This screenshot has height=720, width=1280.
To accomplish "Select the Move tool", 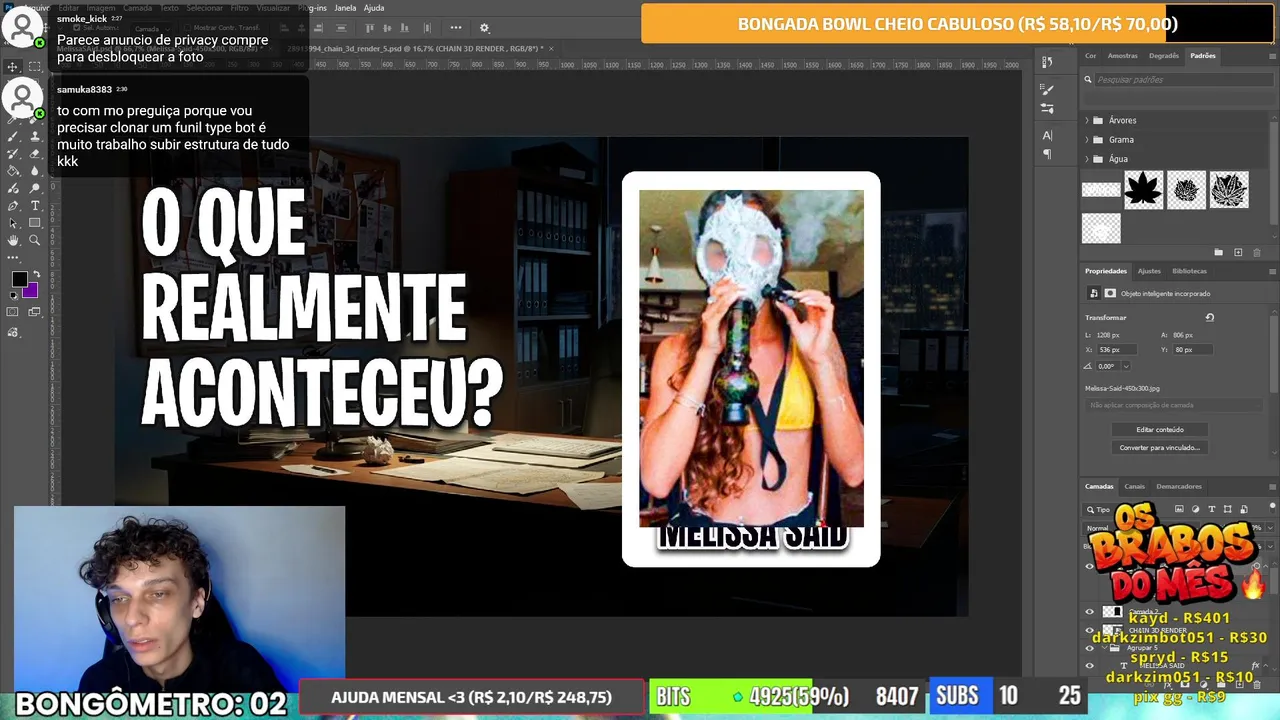I will tap(13, 67).
